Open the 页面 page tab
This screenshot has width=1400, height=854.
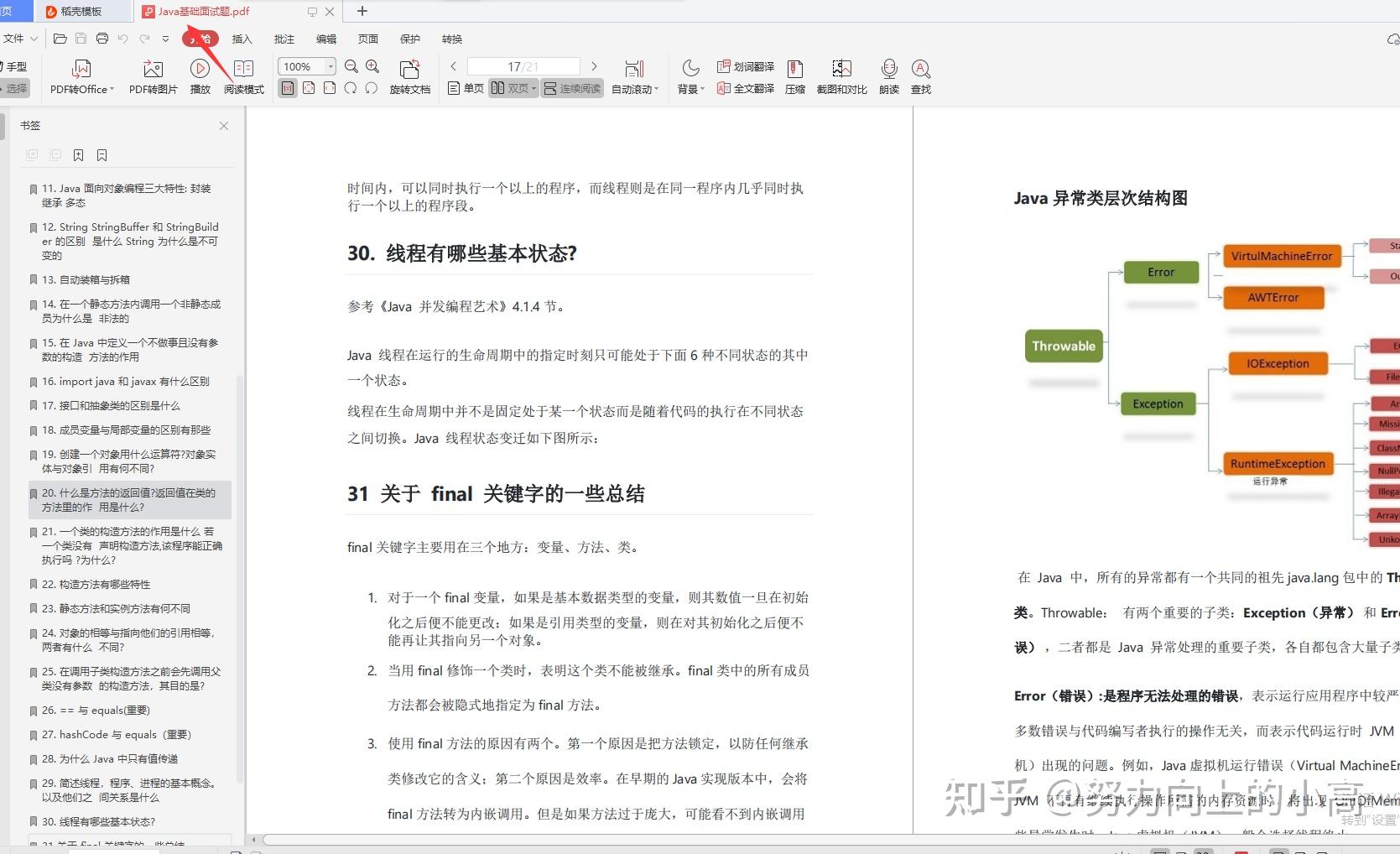point(368,39)
